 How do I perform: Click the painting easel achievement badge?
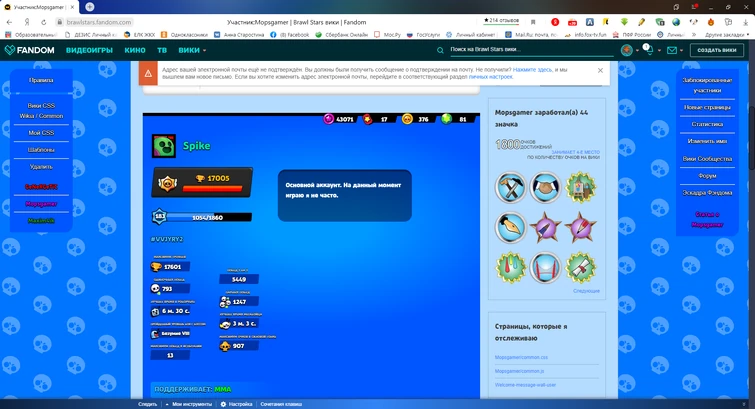[x=581, y=187]
